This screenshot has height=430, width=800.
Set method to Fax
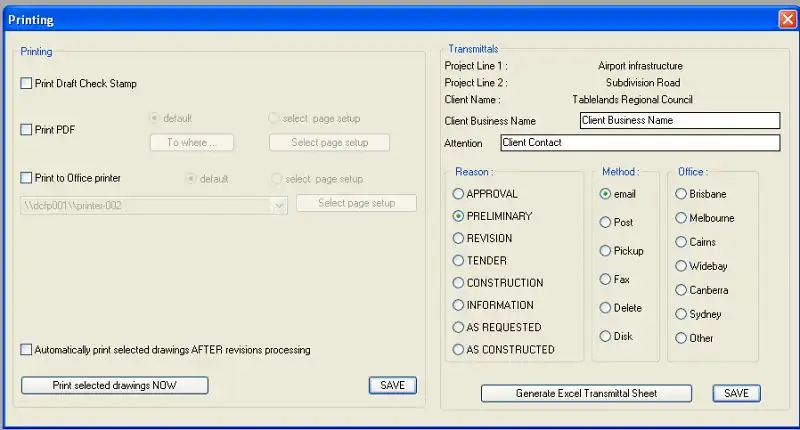(605, 279)
